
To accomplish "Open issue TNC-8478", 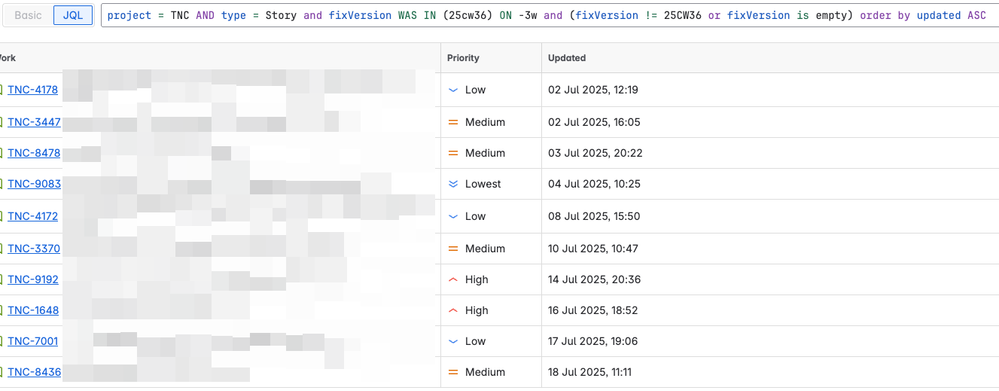I will coord(34,153).
